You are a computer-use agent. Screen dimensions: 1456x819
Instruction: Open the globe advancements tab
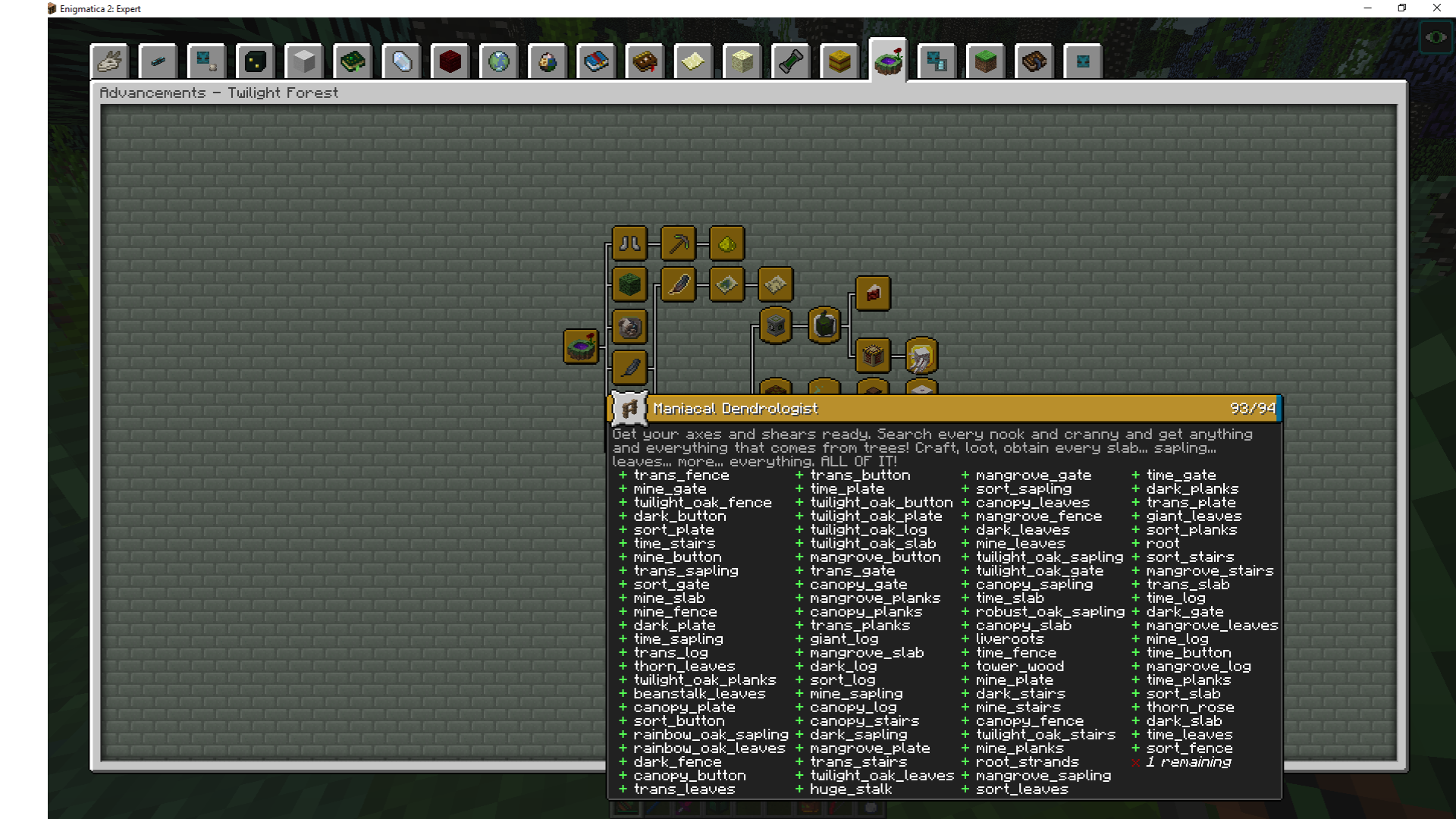(x=498, y=61)
